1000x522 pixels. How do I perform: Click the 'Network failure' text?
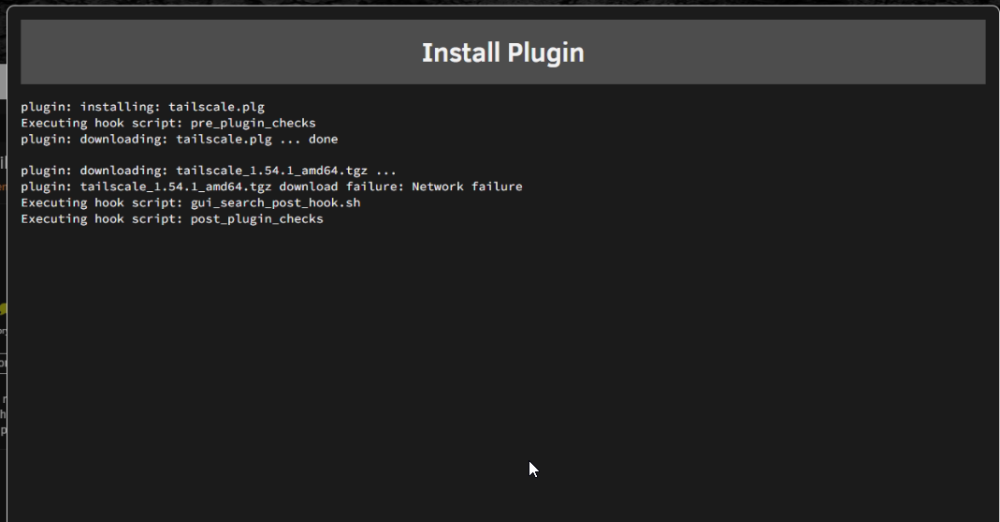(467, 186)
